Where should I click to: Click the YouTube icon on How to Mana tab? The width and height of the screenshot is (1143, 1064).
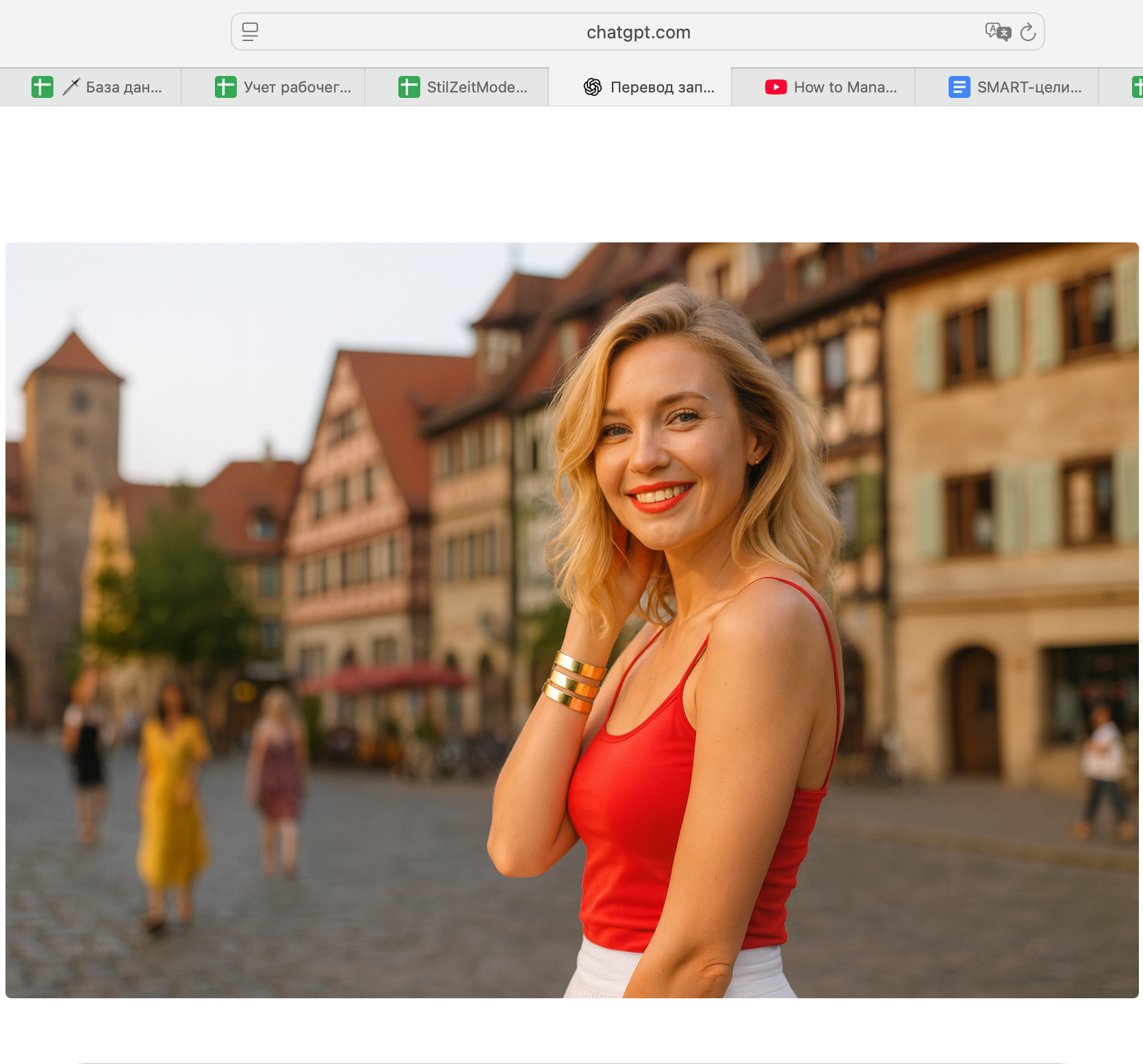tap(776, 87)
